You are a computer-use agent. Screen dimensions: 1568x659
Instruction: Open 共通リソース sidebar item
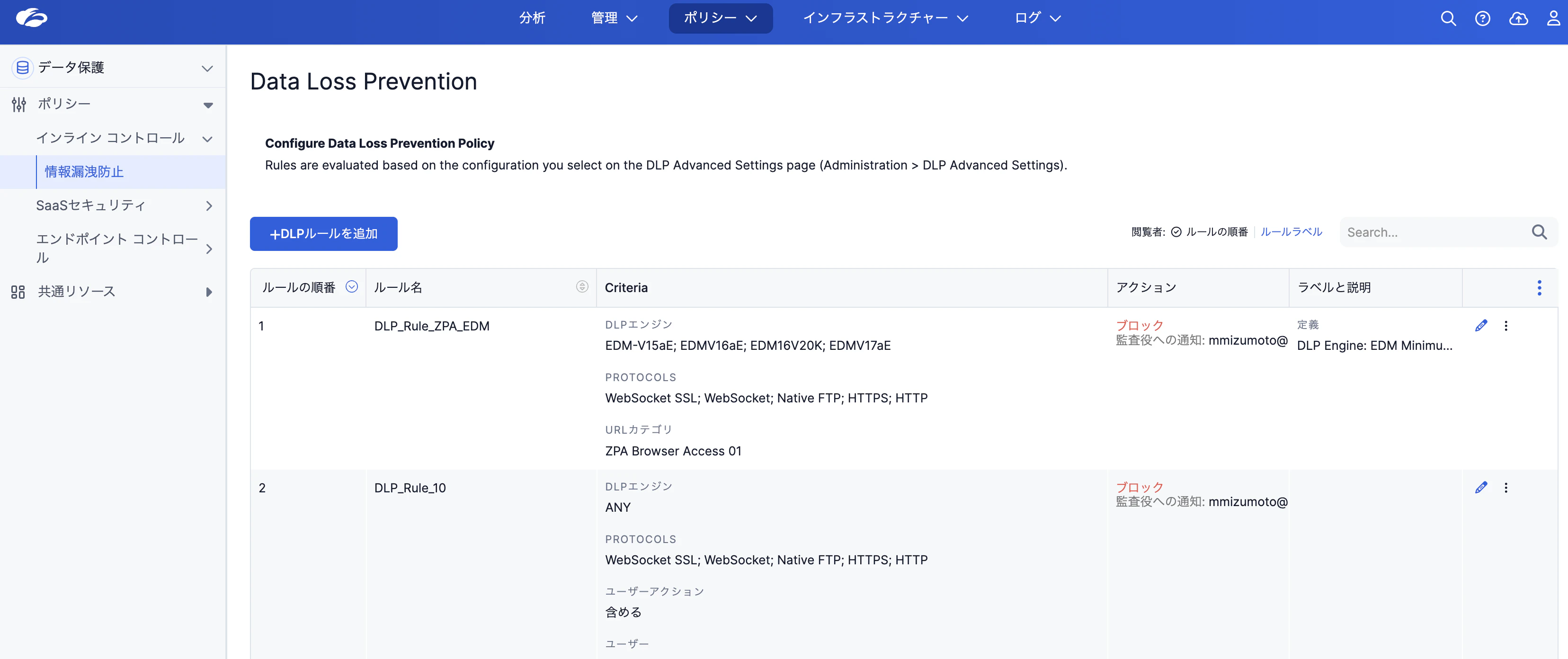click(77, 292)
